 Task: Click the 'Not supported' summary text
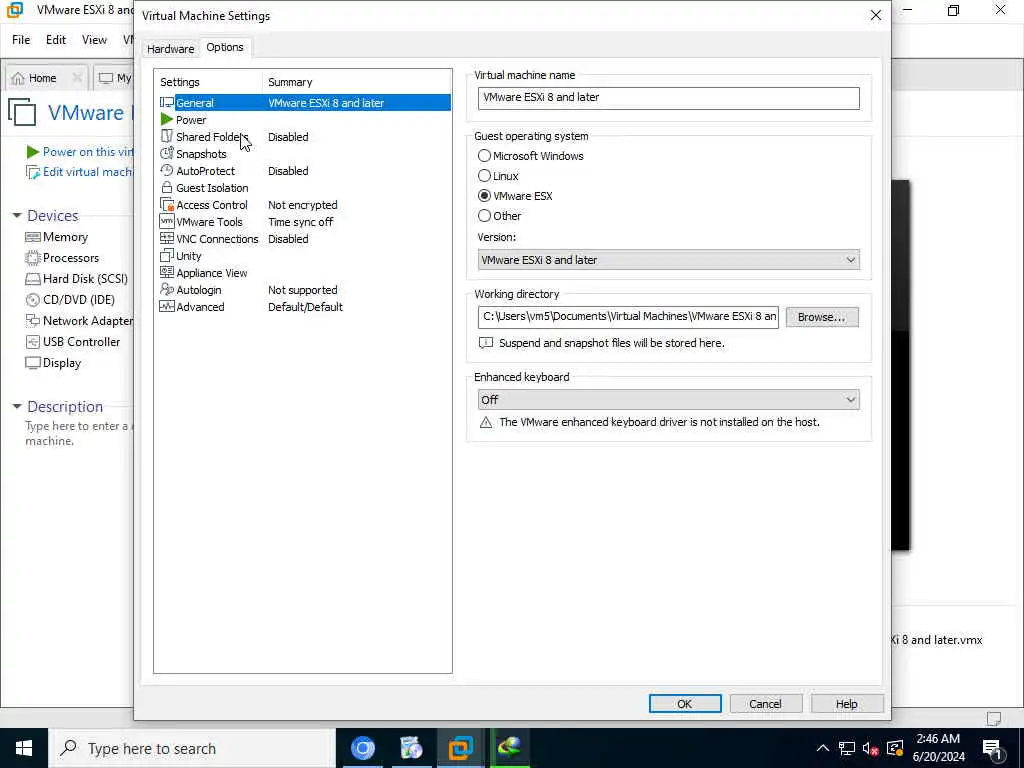coord(302,290)
